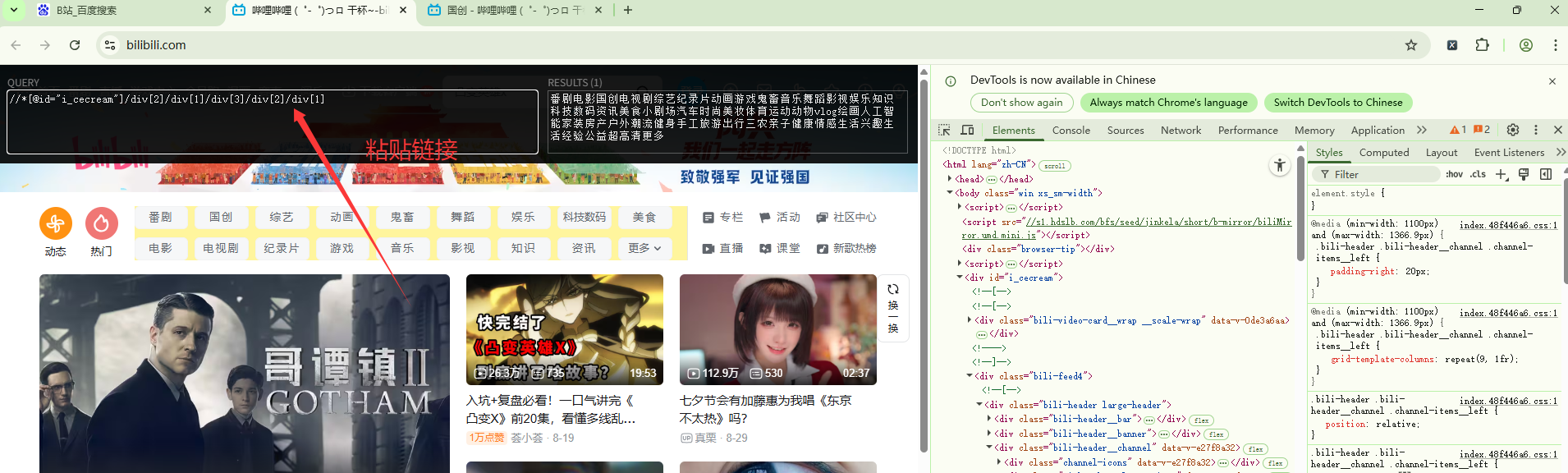This screenshot has height=473, width=1568.
Task: Click the Don't show again button
Action: (x=1021, y=103)
